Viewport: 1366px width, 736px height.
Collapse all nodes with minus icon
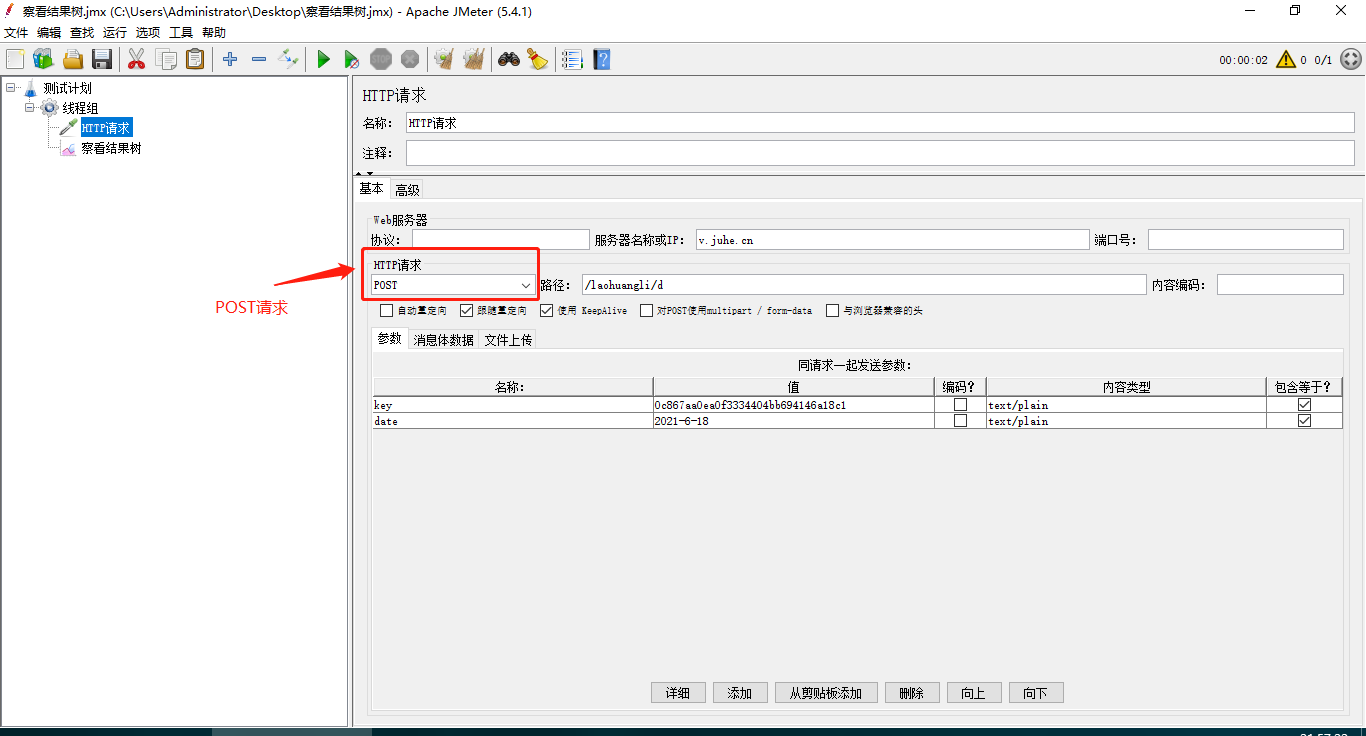[x=259, y=59]
